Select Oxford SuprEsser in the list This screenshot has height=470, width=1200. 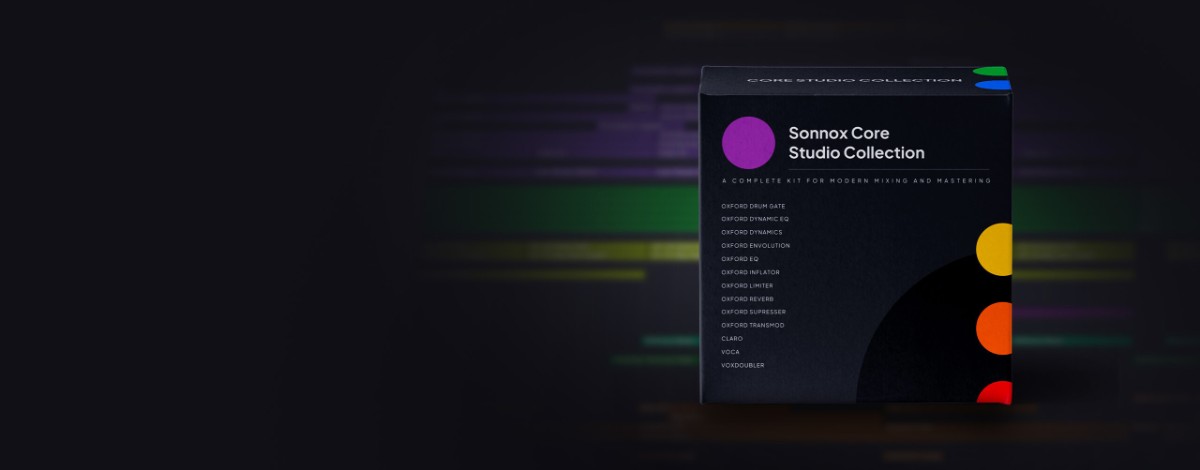[753, 312]
